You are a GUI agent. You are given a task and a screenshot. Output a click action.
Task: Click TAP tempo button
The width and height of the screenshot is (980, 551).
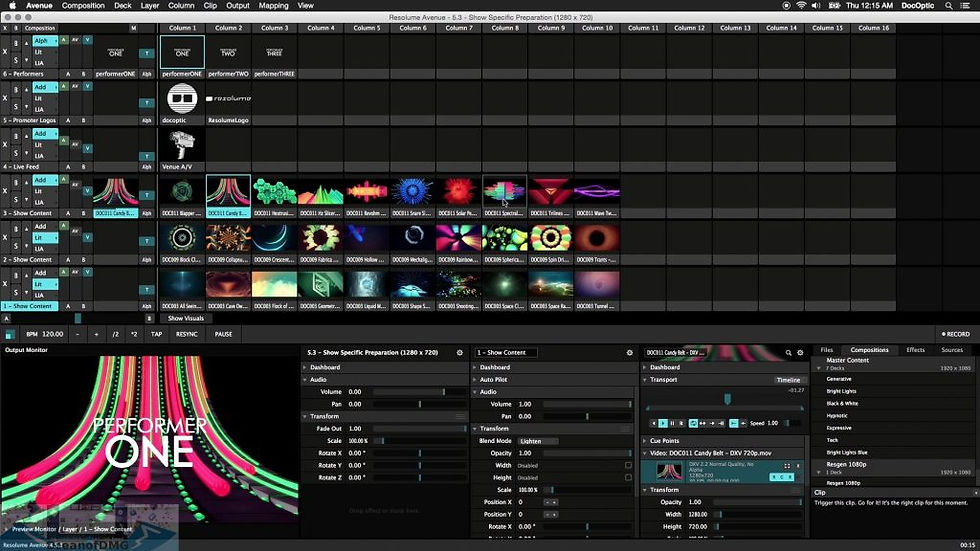(x=156, y=334)
